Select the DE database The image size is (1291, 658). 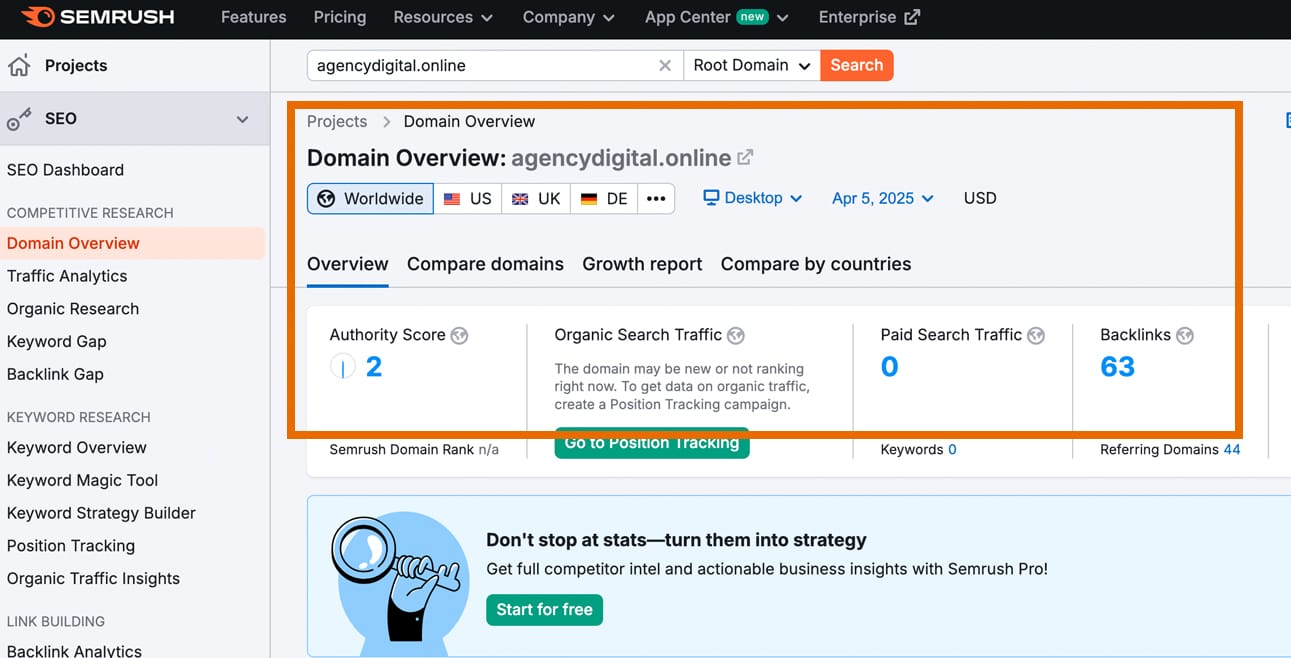(604, 198)
